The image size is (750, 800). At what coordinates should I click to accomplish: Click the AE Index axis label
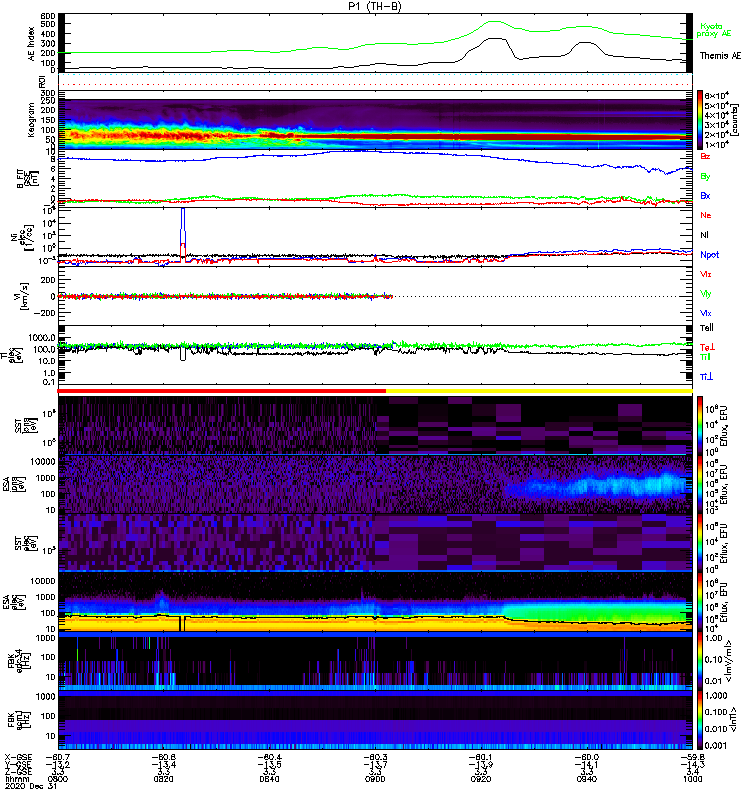pyautogui.click(x=32, y=44)
